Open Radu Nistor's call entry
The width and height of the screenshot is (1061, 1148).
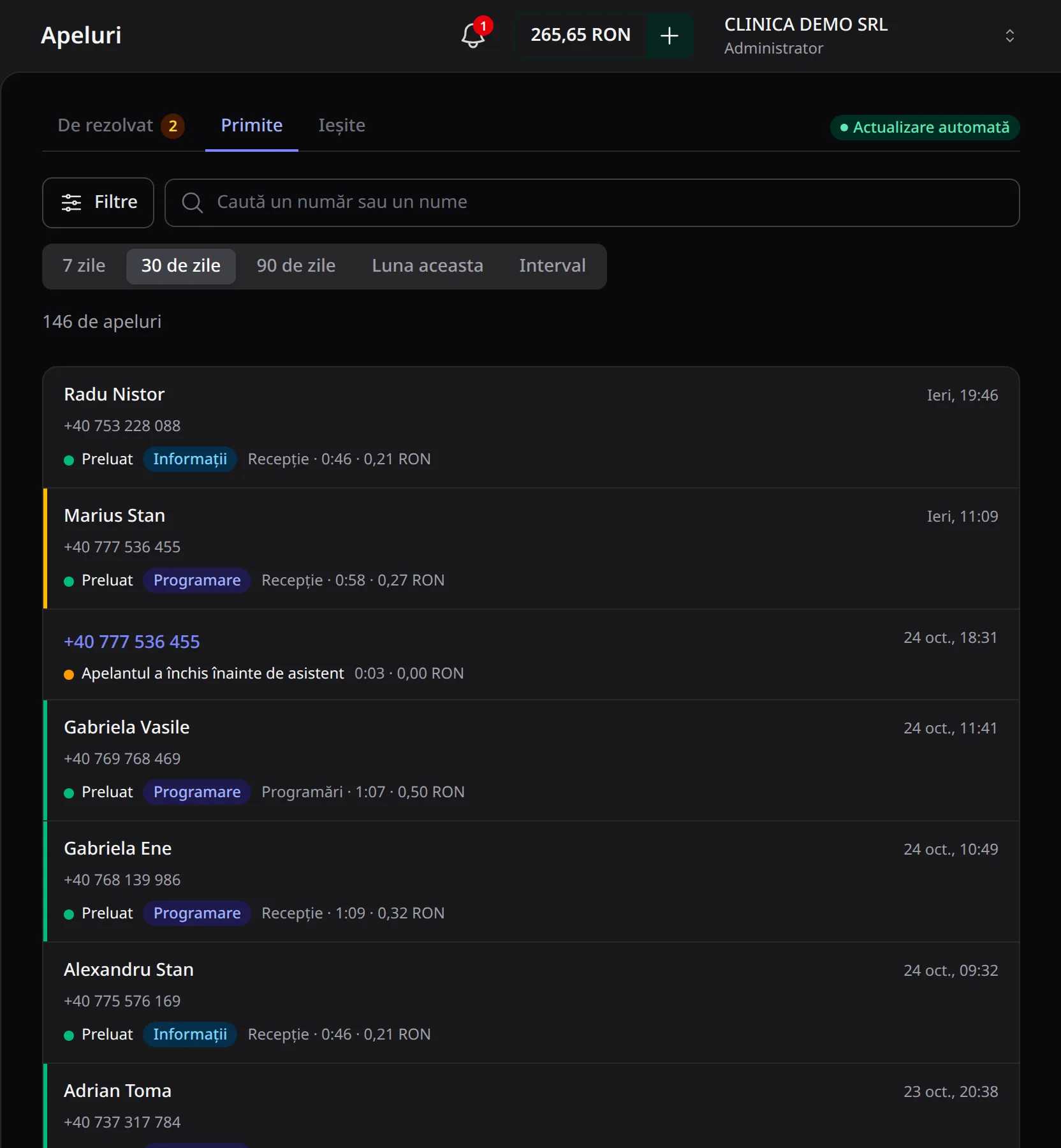tap(531, 427)
